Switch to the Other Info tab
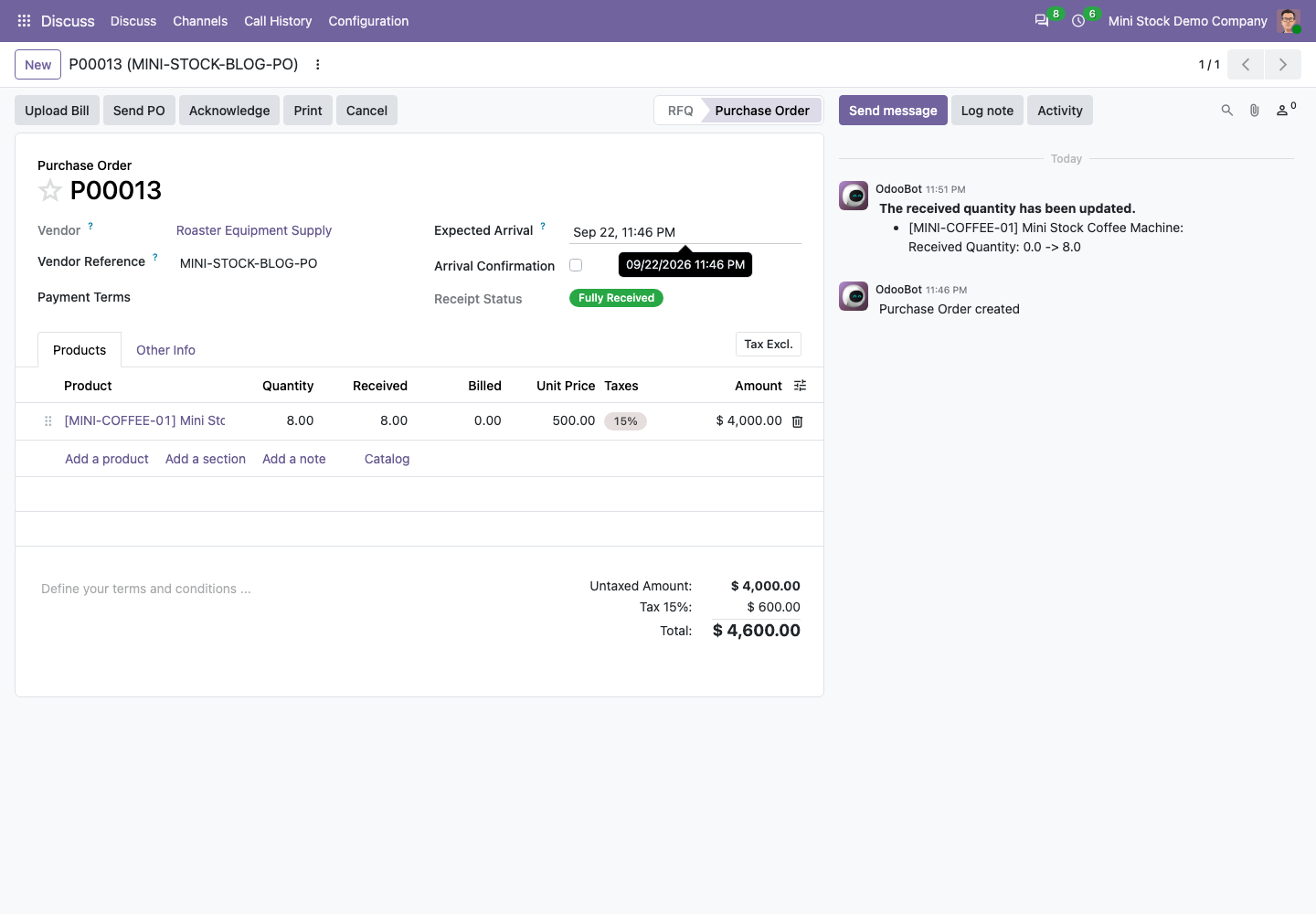This screenshot has width=1316, height=914. tap(165, 350)
